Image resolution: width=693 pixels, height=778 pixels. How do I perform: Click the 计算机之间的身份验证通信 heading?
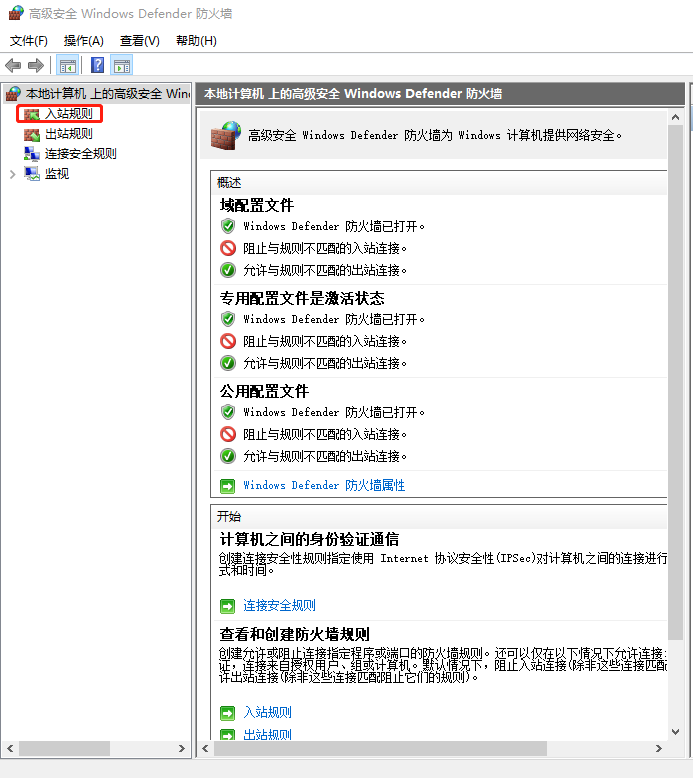tap(309, 539)
